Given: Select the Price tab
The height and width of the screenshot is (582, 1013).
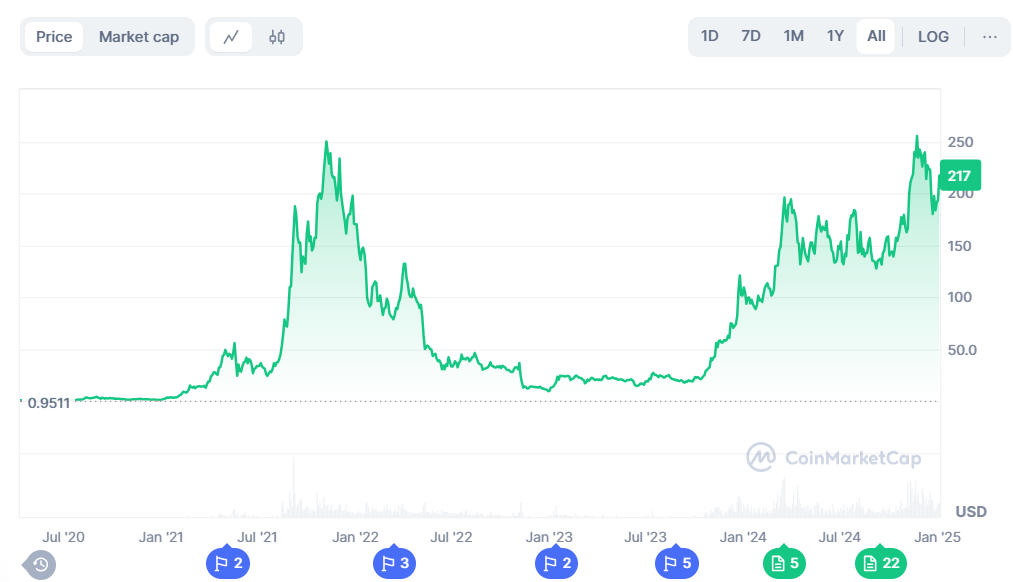Looking at the screenshot, I should coord(54,37).
